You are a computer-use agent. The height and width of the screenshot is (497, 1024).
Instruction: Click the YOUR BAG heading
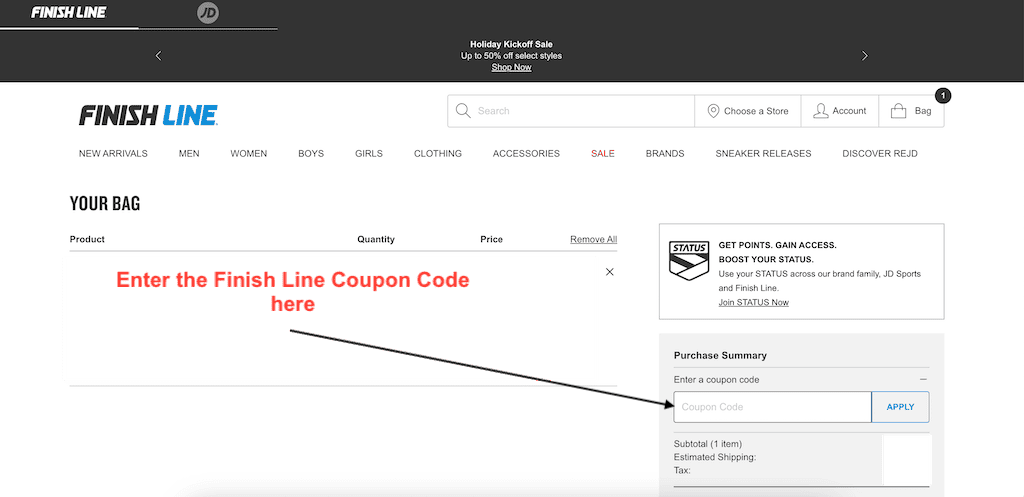point(105,204)
